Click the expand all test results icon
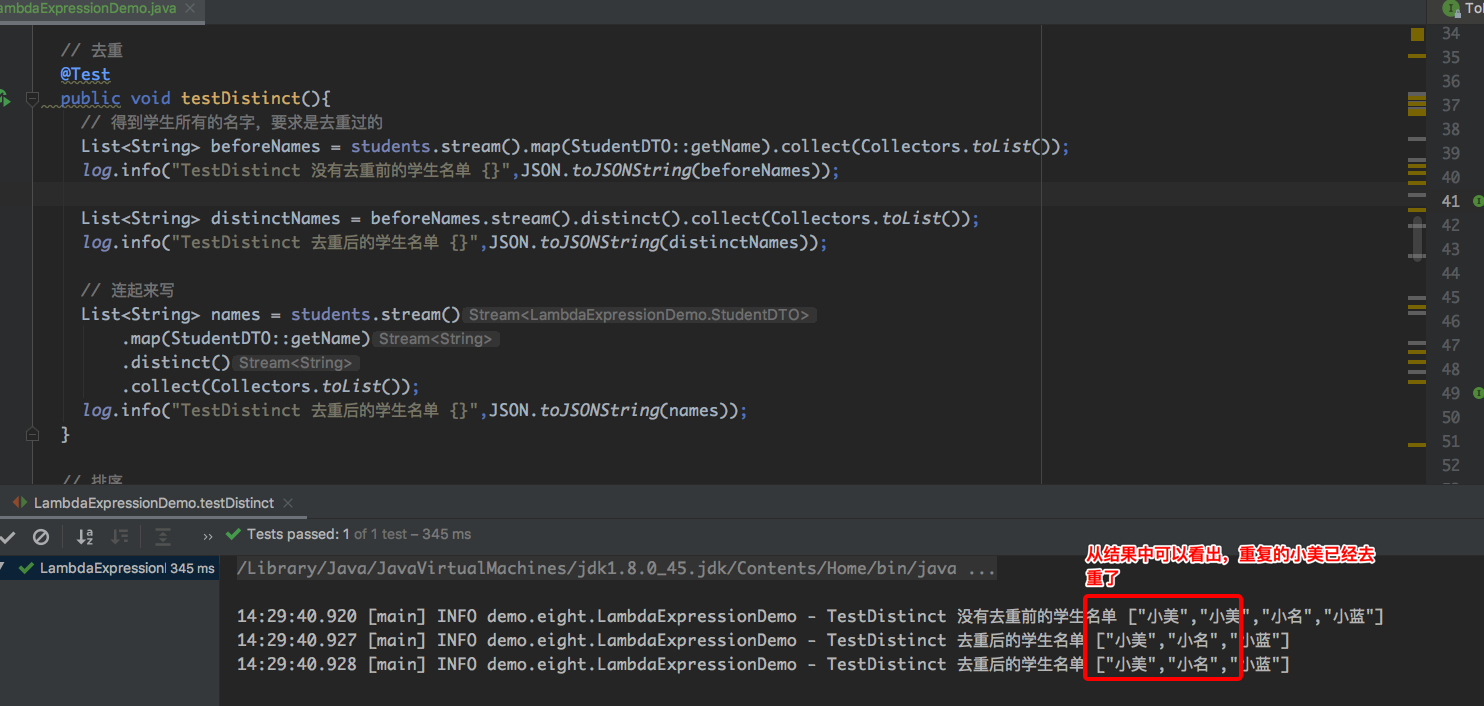 coord(162,537)
